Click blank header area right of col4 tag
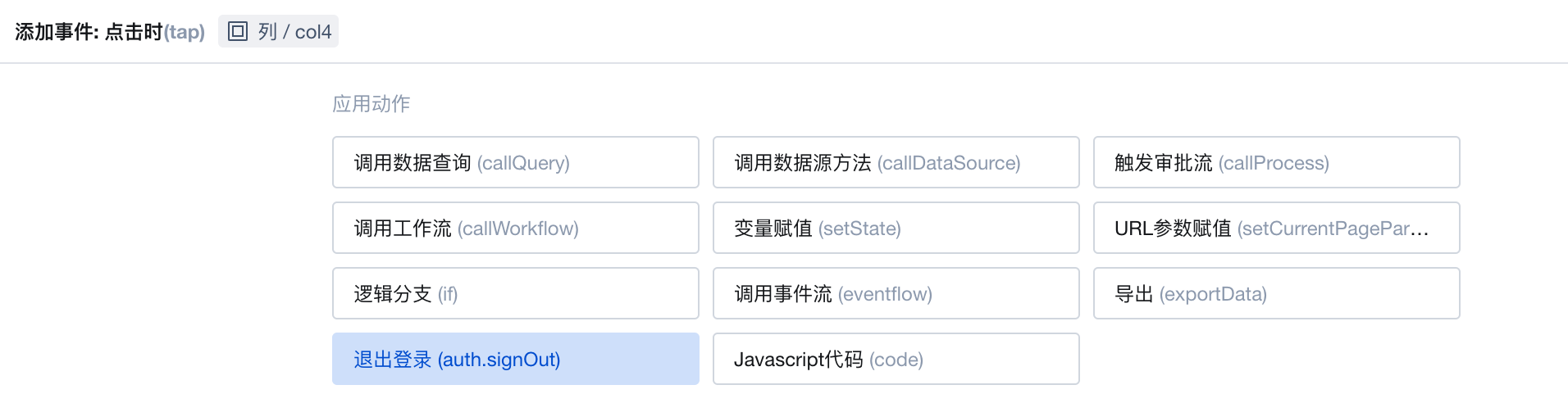The image size is (1568, 403). pyautogui.click(x=951, y=32)
